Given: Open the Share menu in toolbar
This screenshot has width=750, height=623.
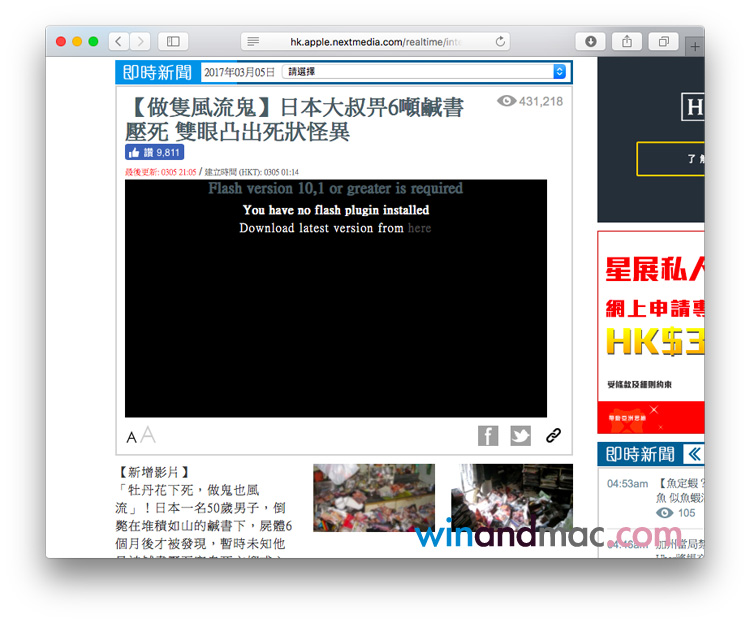Looking at the screenshot, I should [626, 41].
